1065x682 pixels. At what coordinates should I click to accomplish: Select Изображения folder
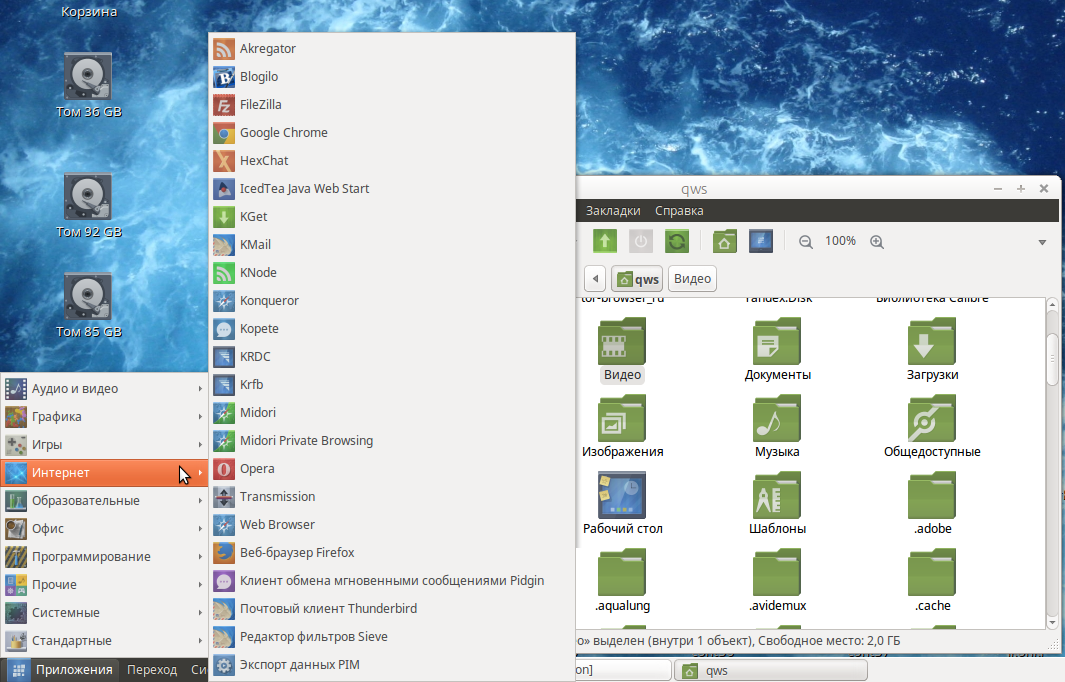622,428
